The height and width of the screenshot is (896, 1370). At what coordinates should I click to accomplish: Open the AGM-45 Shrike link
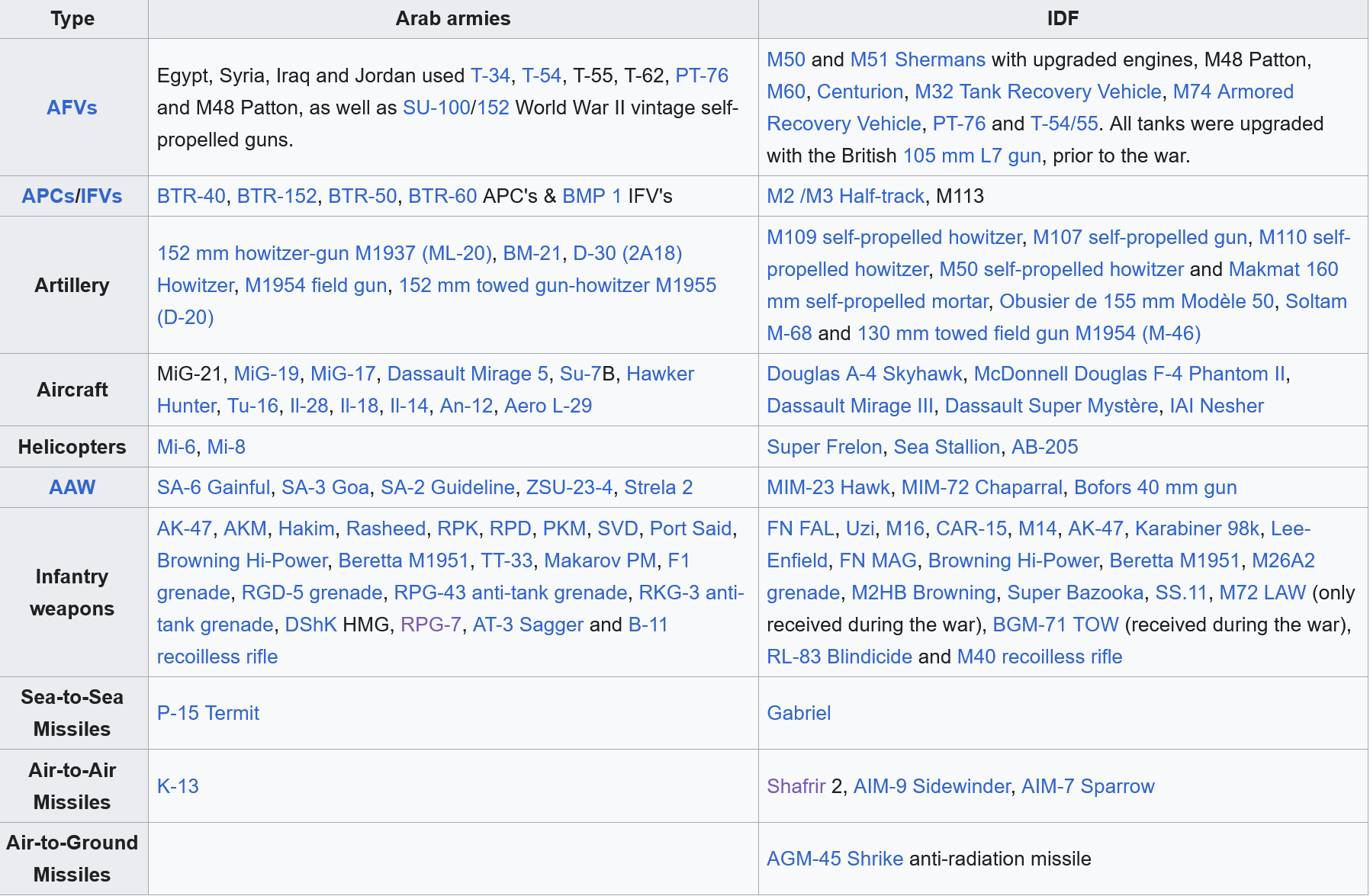[x=835, y=859]
